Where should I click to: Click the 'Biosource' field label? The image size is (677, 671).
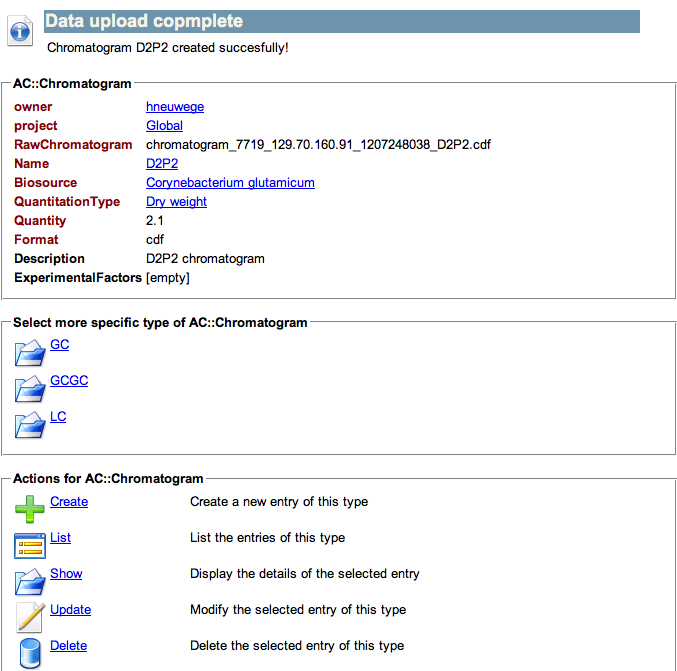tap(45, 183)
